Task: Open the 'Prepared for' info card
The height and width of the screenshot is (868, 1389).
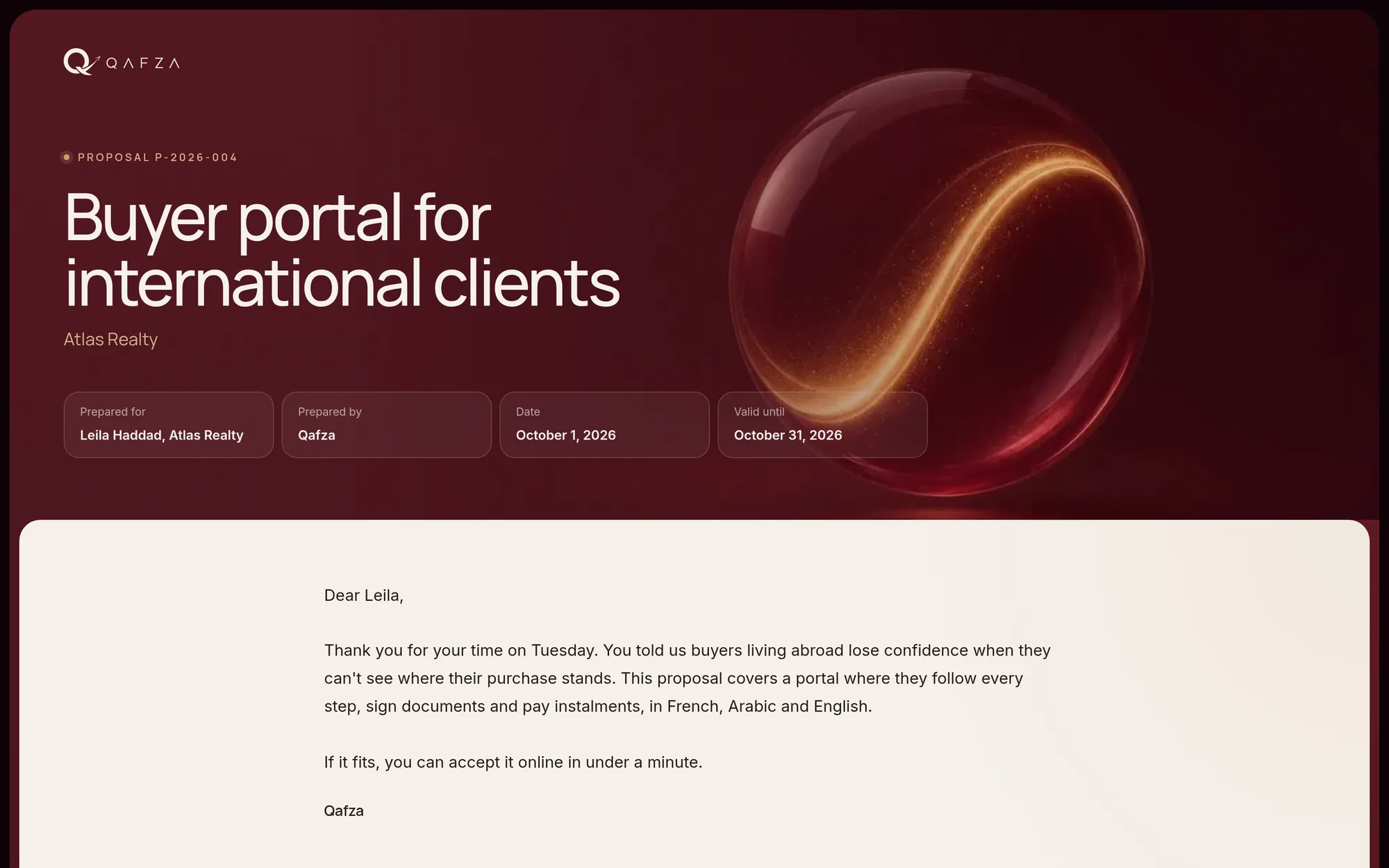Action: (x=168, y=424)
